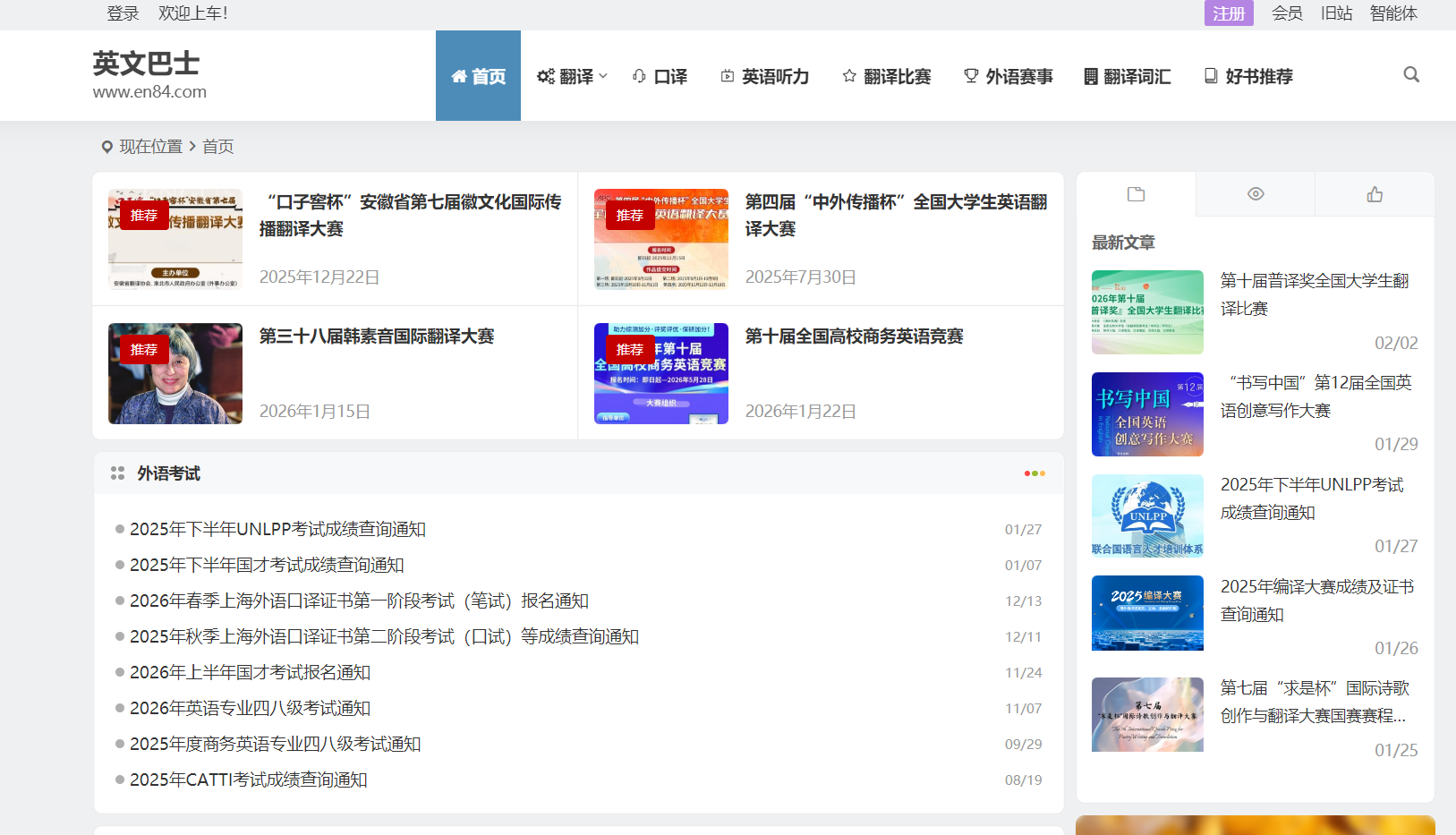
Task: Open the 智能体 top link
Action: (x=1392, y=13)
